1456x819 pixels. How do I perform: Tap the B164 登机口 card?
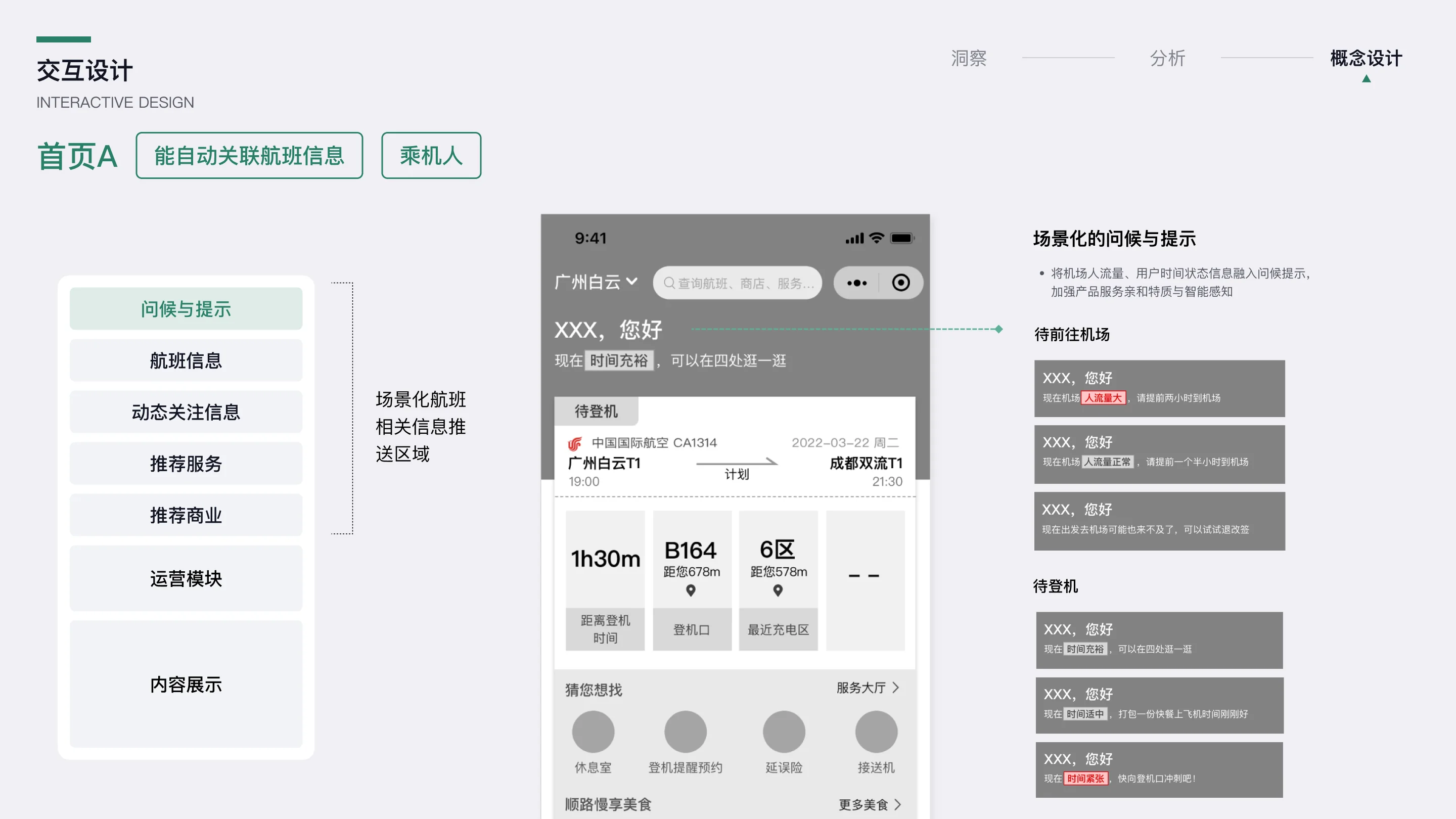692,580
